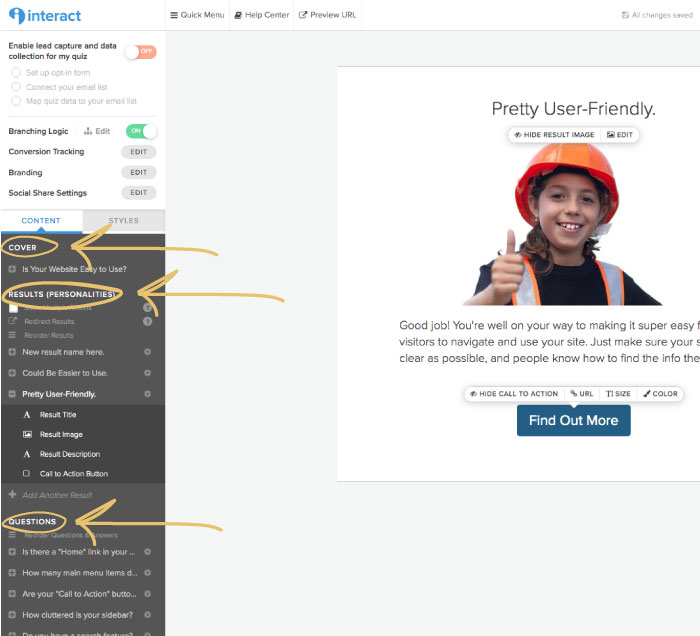The width and height of the screenshot is (700, 636).
Task: Open the Help Center
Action: coord(262,15)
